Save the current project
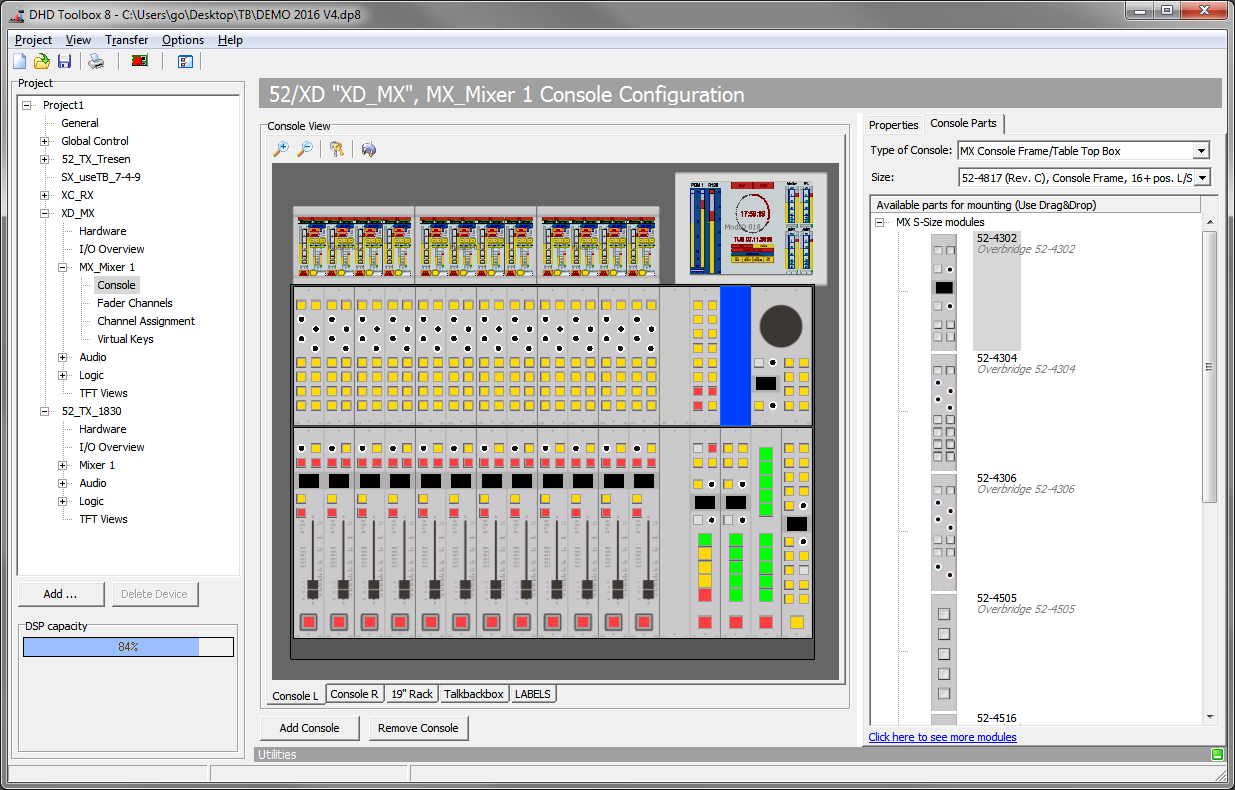 click(64, 61)
